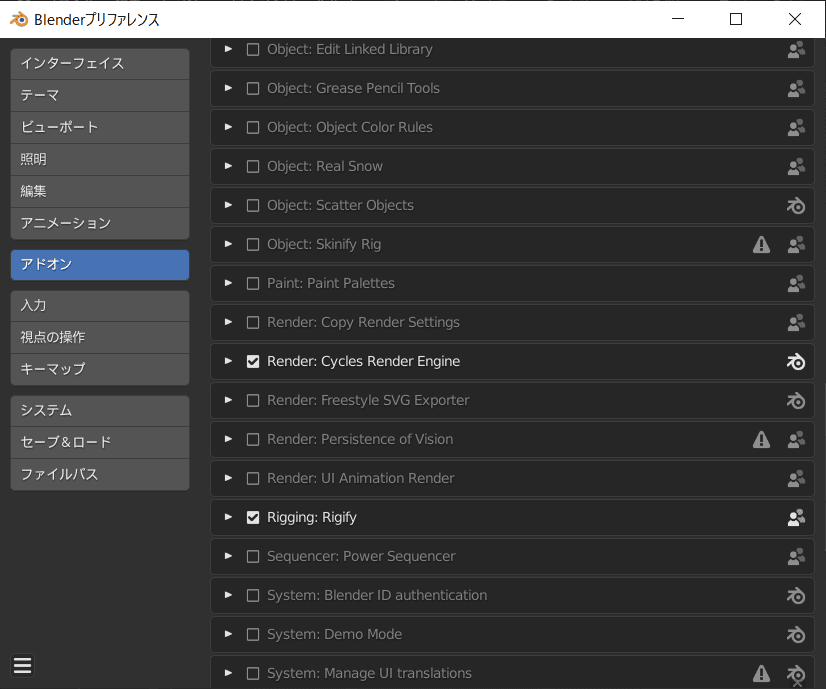The height and width of the screenshot is (689, 826).
Task: Expand Real Snow addon details
Action: [x=228, y=166]
